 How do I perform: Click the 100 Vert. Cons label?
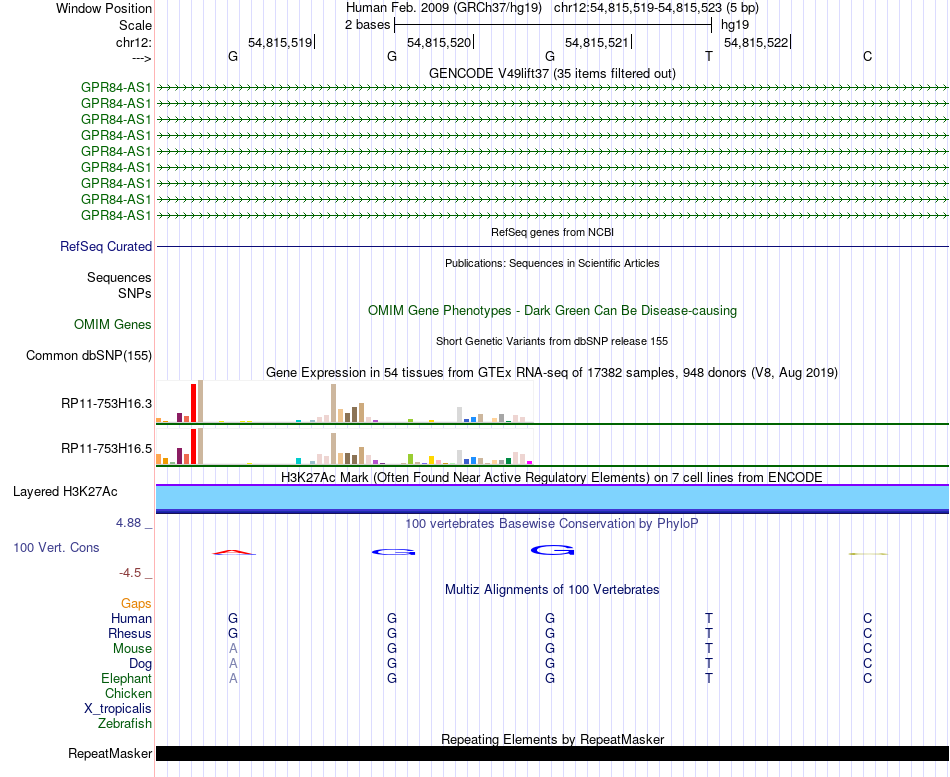click(56, 548)
